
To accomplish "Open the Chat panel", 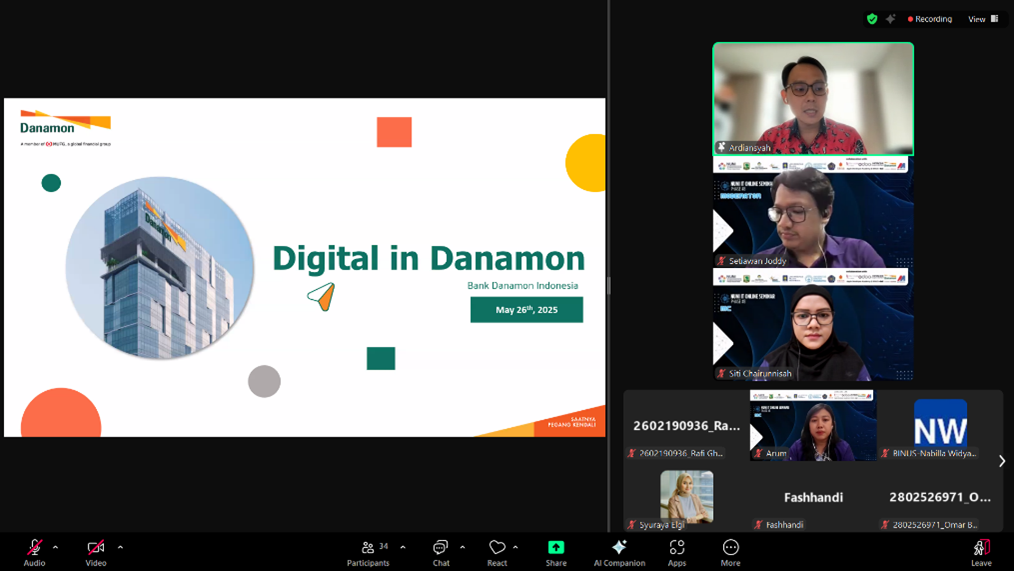I will pos(441,553).
